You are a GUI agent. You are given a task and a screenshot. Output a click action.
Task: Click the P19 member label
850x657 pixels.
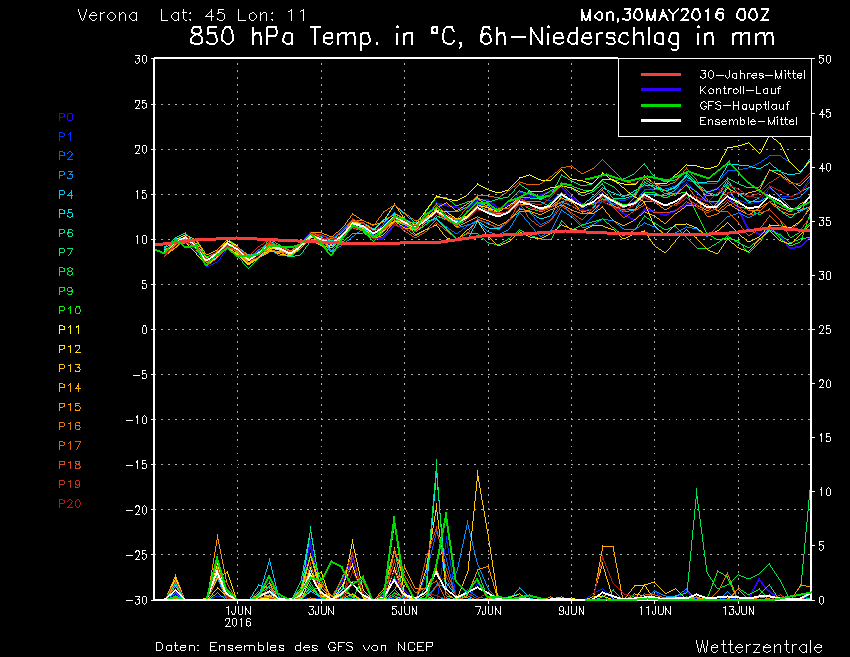(x=69, y=484)
